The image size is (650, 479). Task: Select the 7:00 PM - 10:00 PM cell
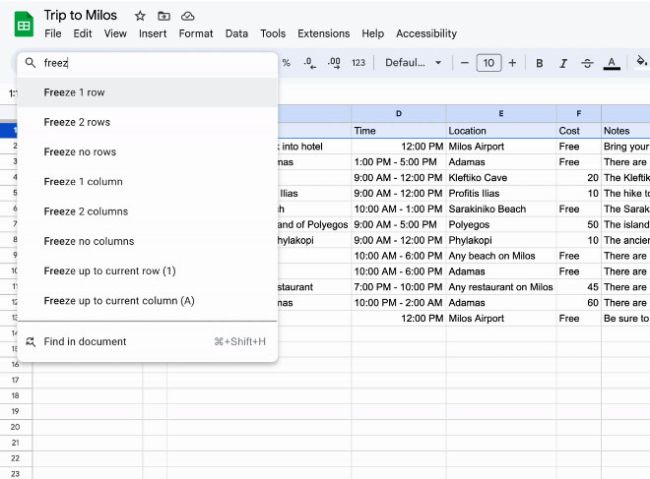pos(399,287)
